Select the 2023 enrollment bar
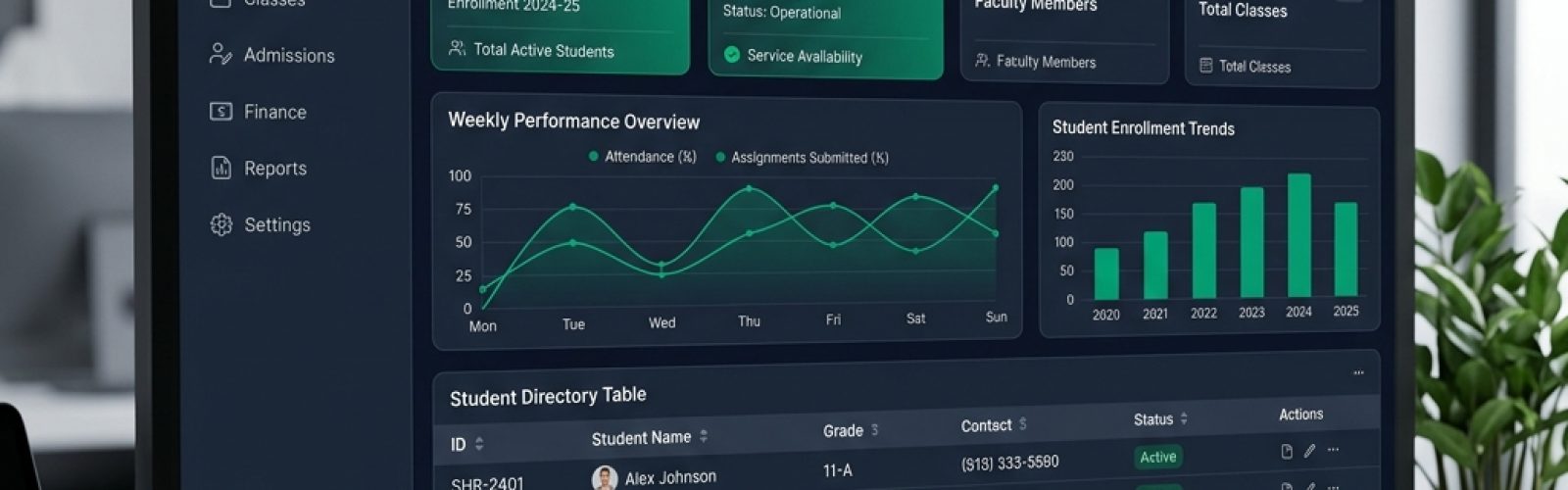 coord(1251,242)
